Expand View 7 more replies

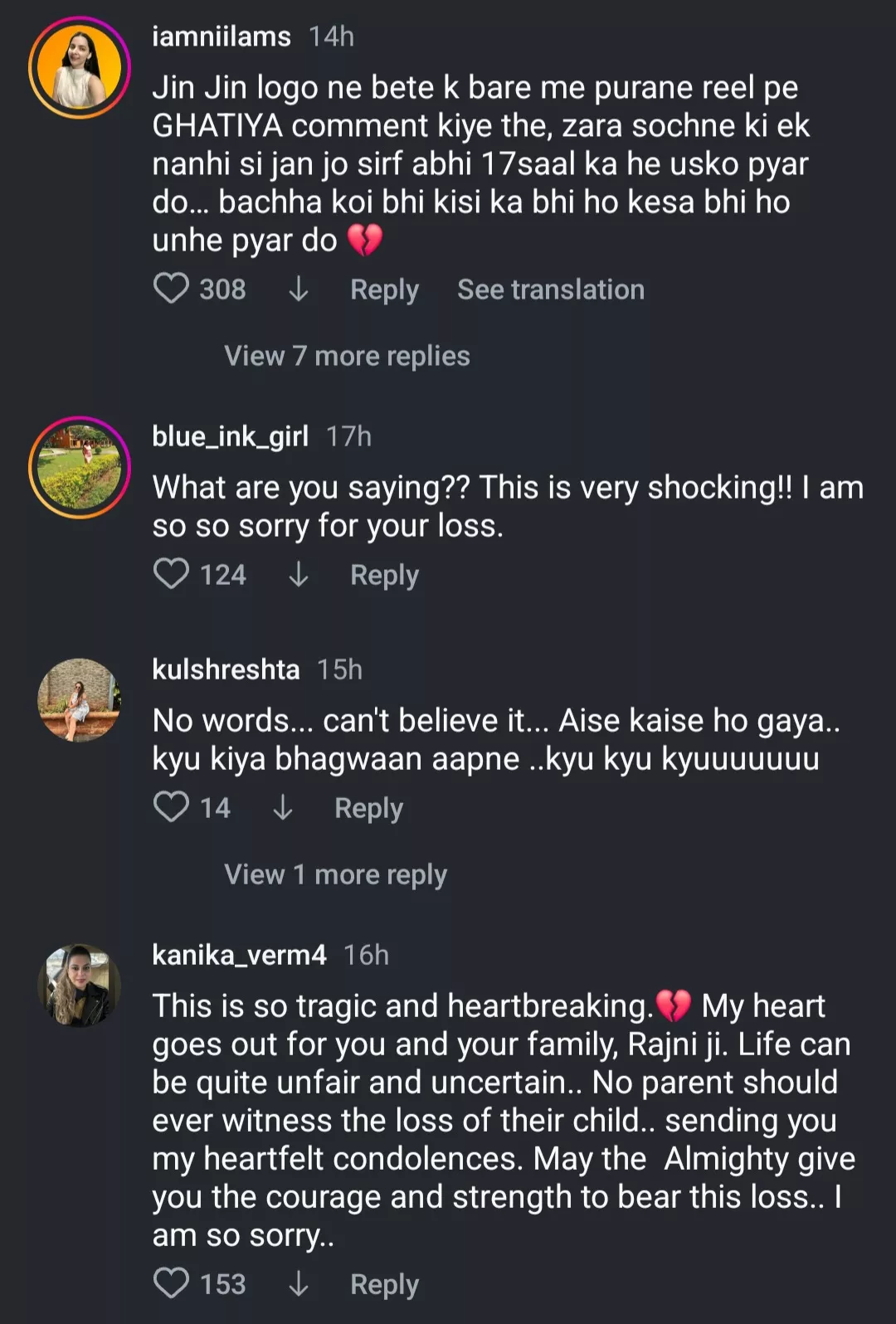[347, 356]
